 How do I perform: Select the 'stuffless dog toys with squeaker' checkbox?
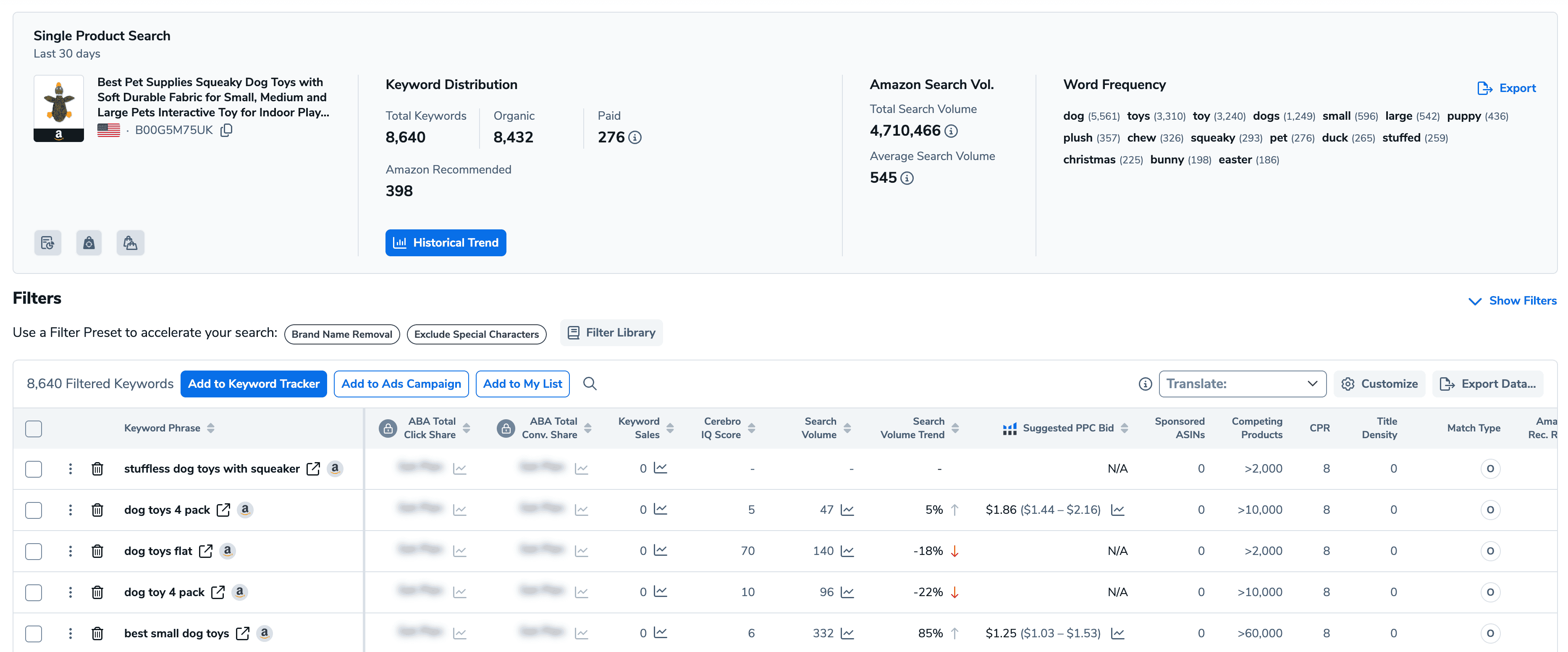34,469
